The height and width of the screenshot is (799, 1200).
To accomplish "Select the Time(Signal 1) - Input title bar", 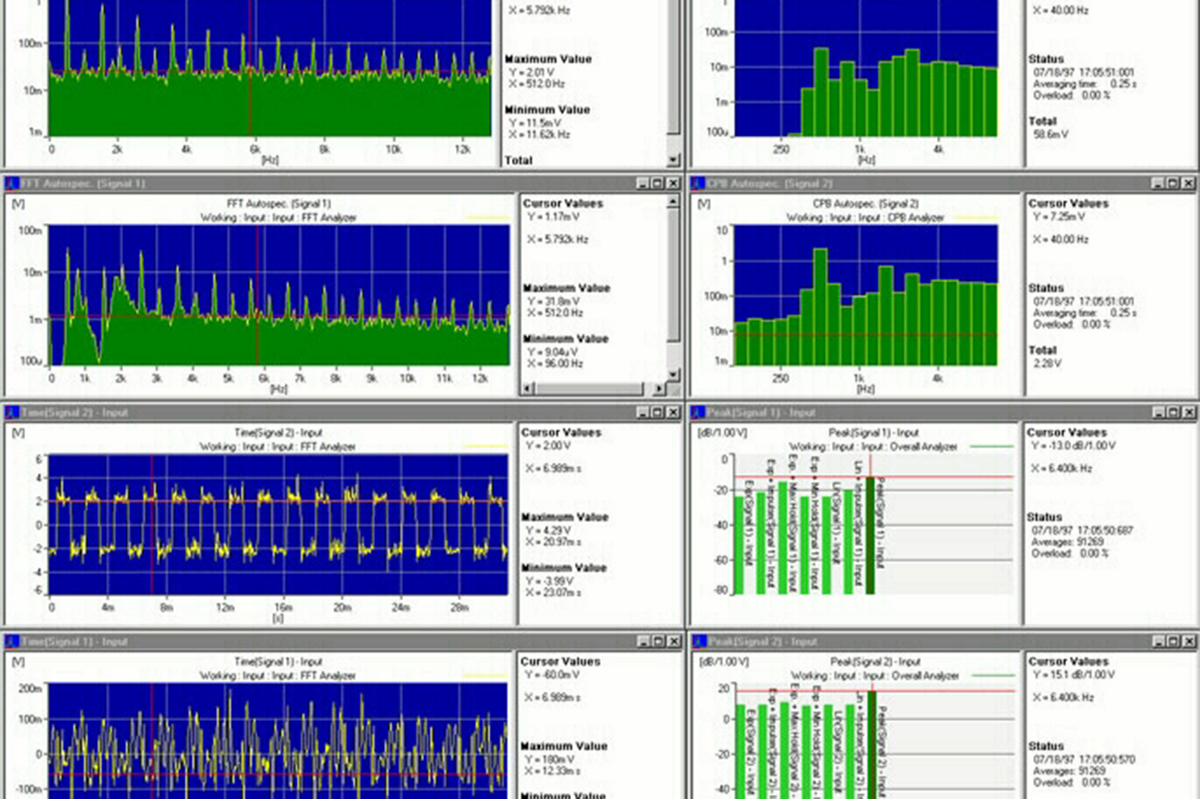I will click(x=300, y=641).
